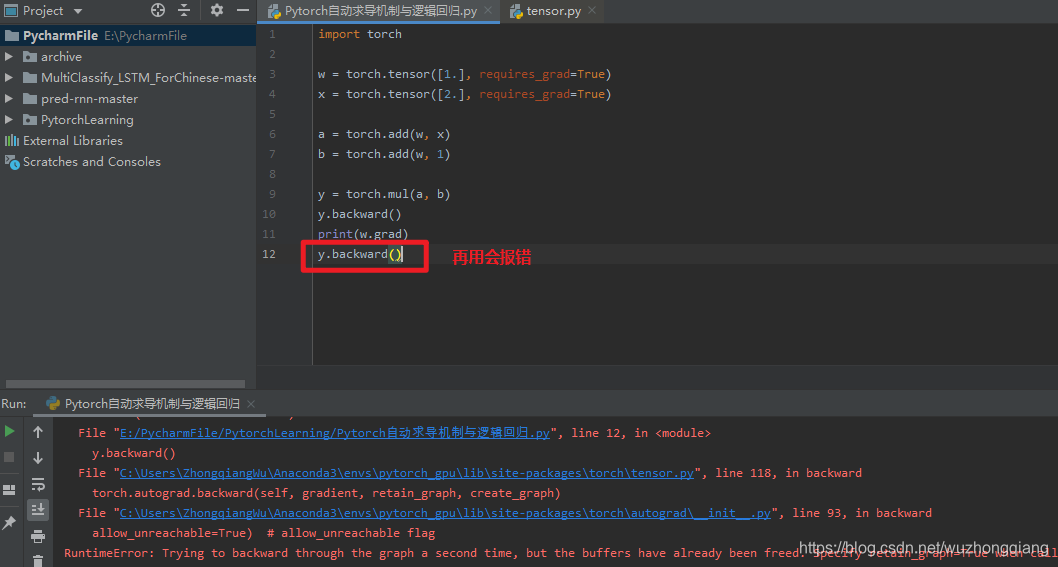Screen dimensions: 1058x567
Task: Close the Pytorch自动求导机制与逻辑回归.py editor tab
Action: (x=488, y=10)
